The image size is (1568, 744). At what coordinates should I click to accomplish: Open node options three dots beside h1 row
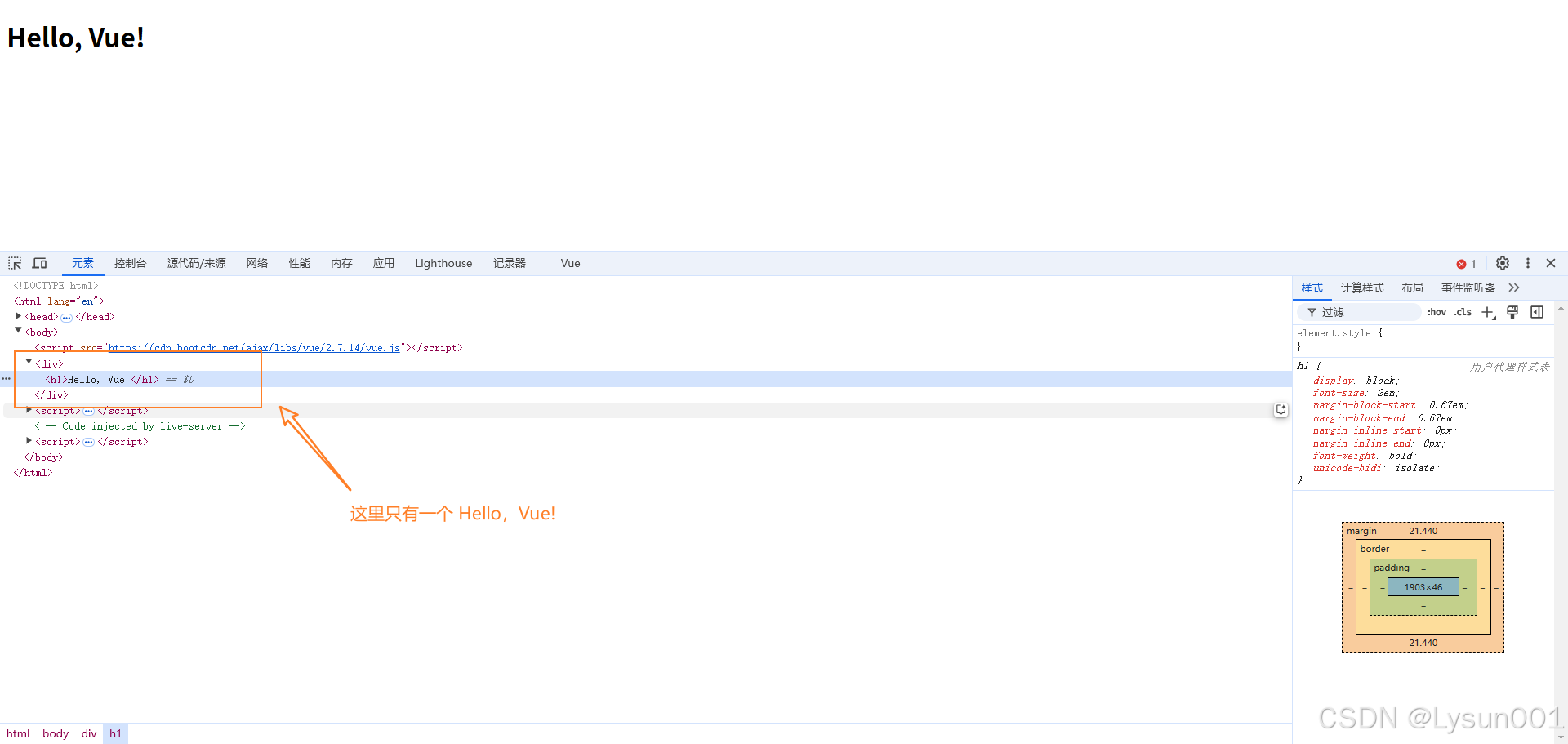point(7,379)
